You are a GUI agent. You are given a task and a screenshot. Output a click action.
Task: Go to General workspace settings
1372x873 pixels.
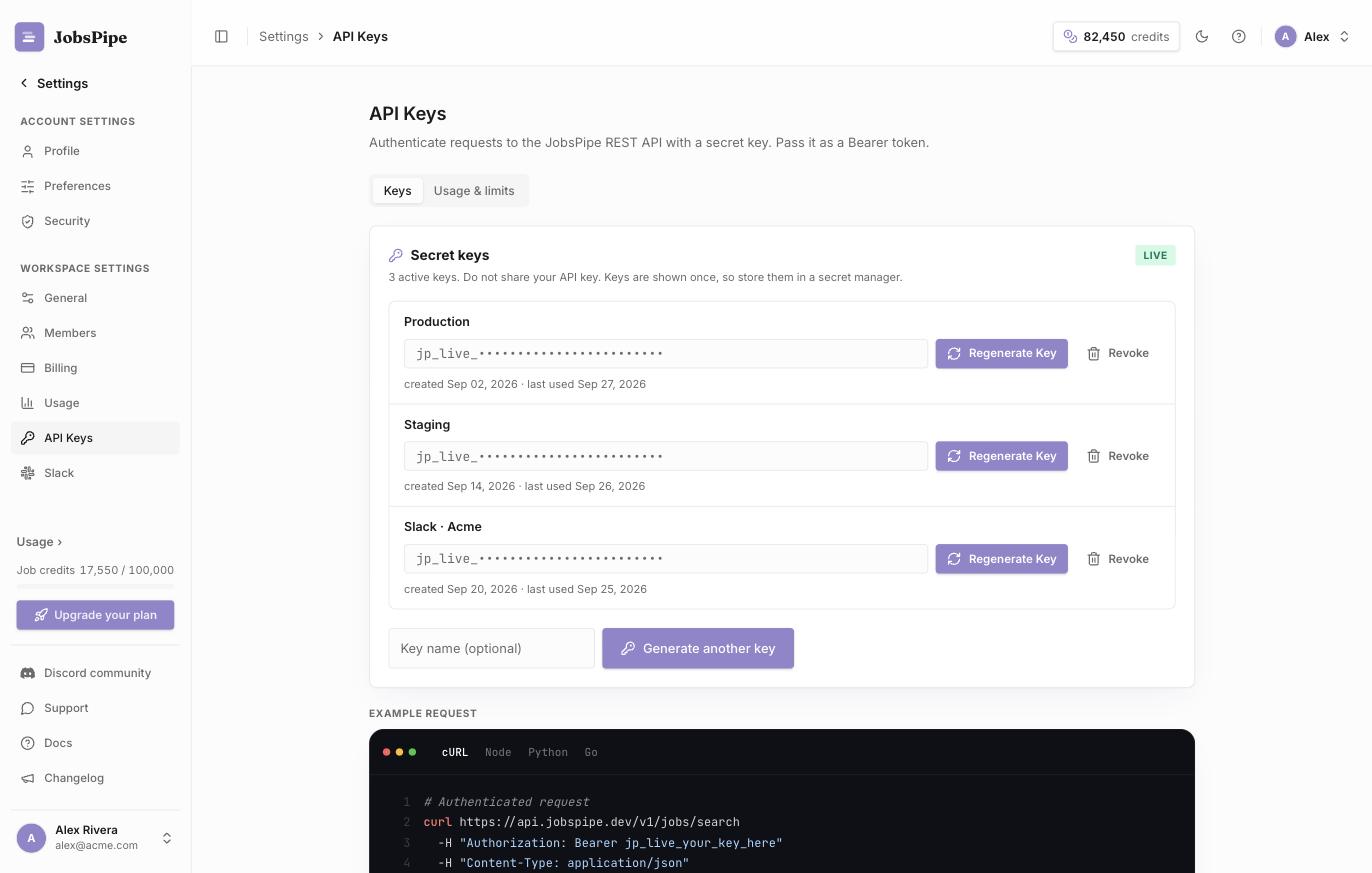[95, 298]
